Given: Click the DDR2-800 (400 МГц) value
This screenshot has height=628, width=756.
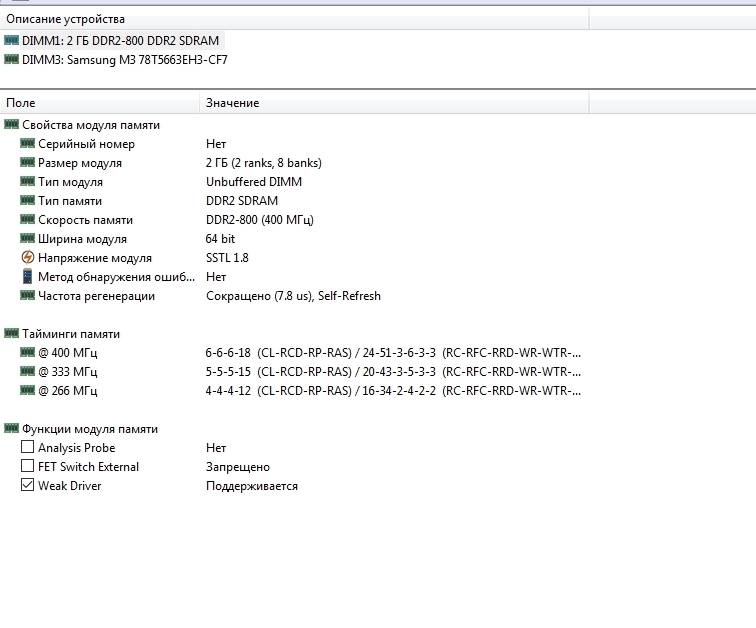Looking at the screenshot, I should tap(260, 220).
